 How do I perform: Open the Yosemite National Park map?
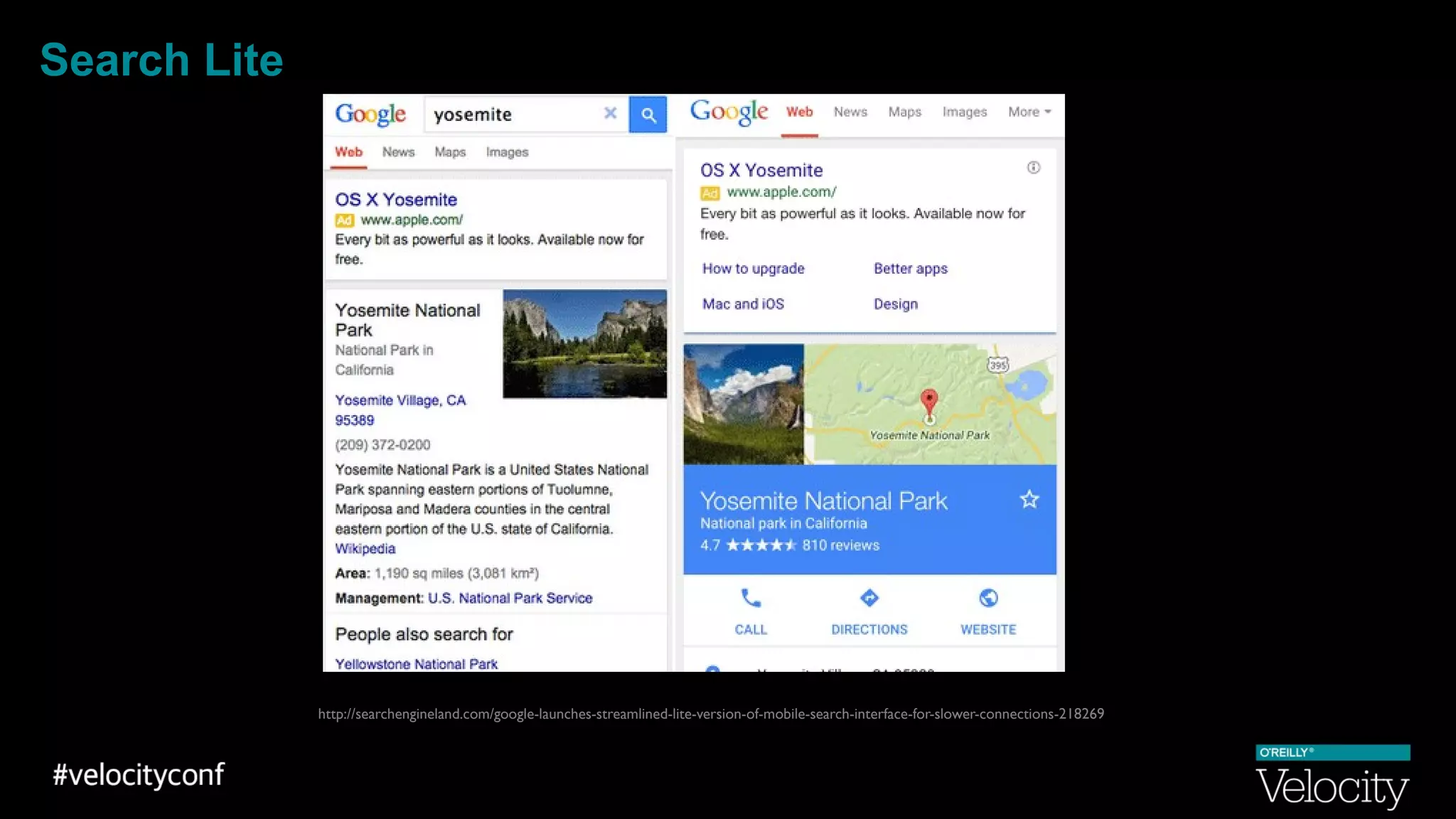click(x=930, y=405)
